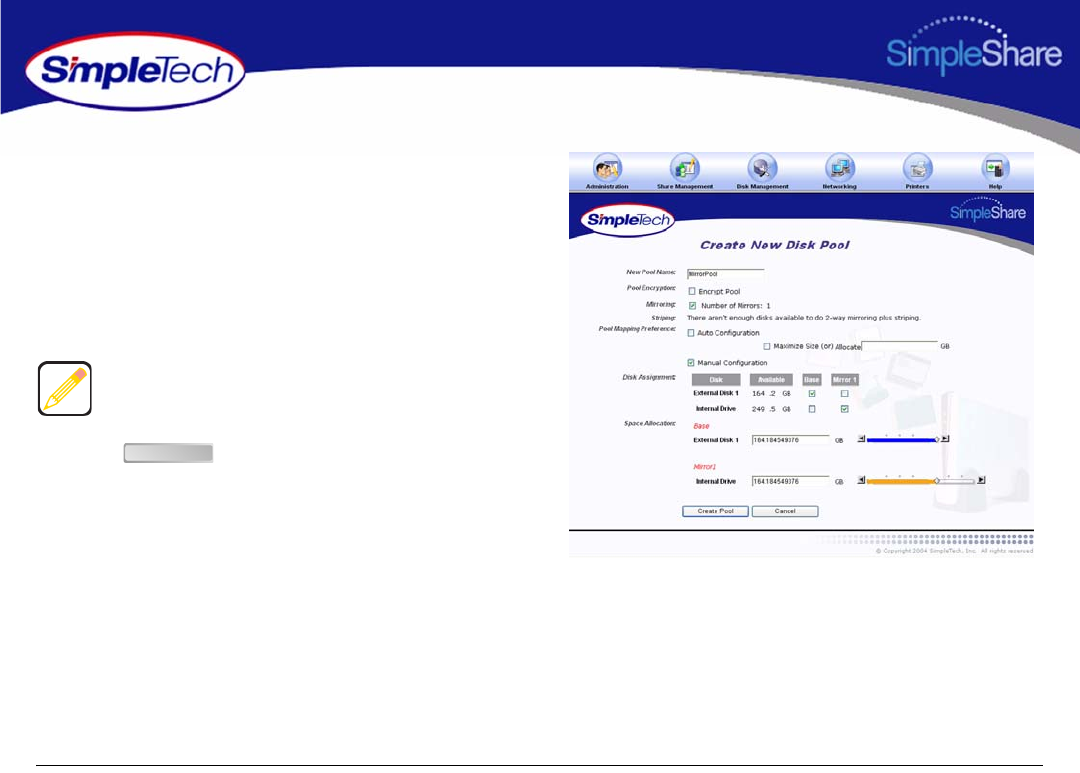Check the Auto Configuration option
Viewport: 1080px width, 773px height.
click(691, 333)
